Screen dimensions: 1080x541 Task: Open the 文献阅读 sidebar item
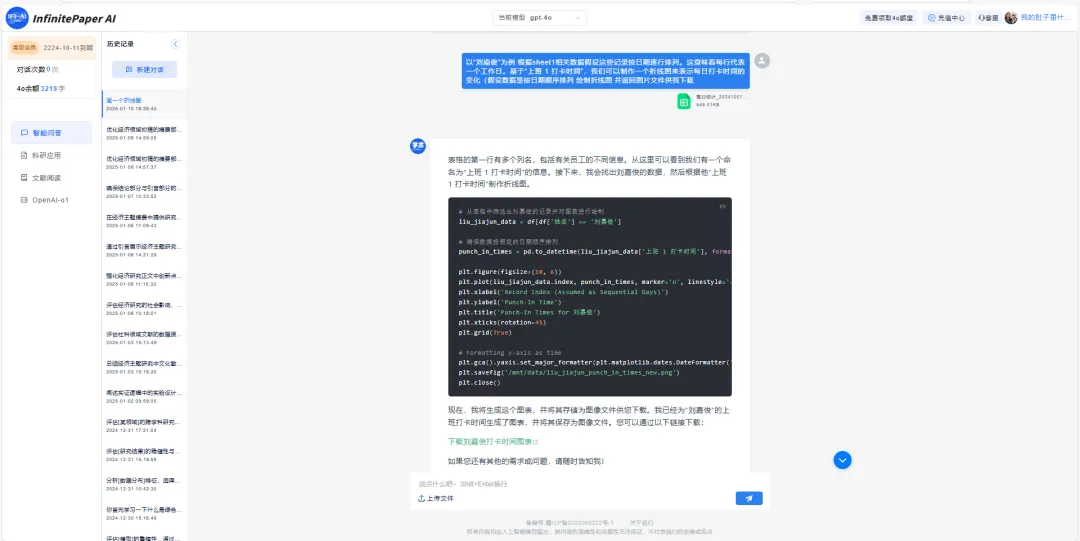tap(52, 178)
